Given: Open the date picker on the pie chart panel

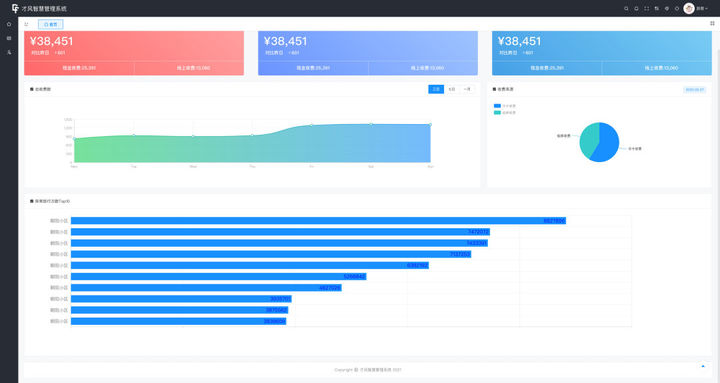Looking at the screenshot, I should click(695, 90).
